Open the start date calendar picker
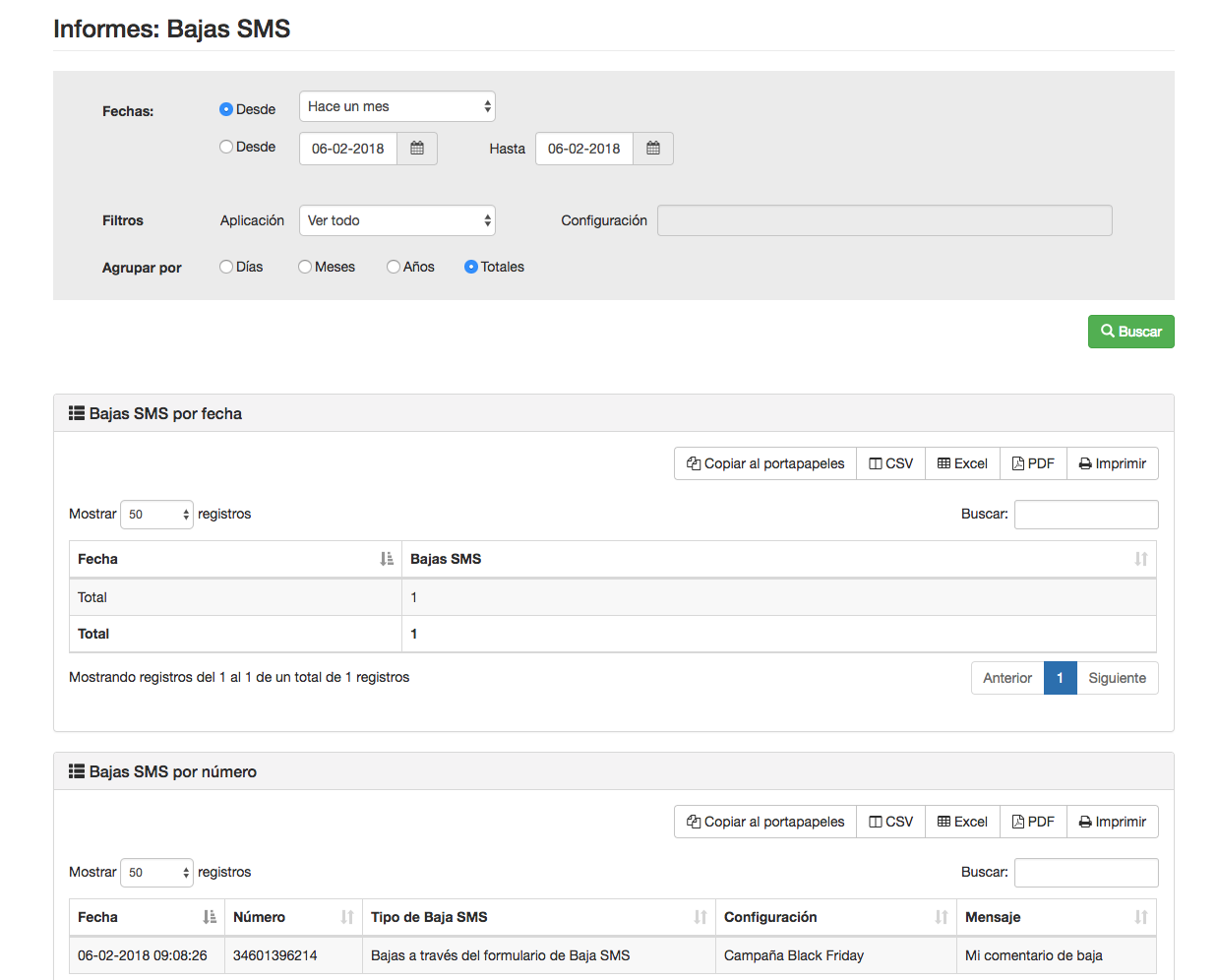This screenshot has height=980, width=1218. pyautogui.click(x=417, y=149)
